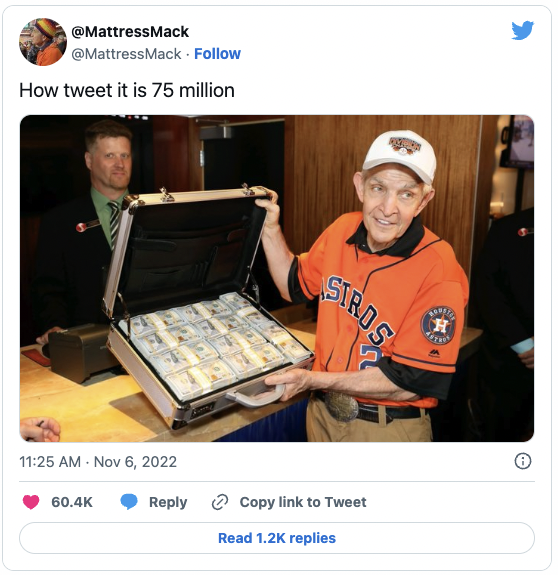
Task: Select Copy link to Tweet text
Action: pyautogui.click(x=303, y=502)
